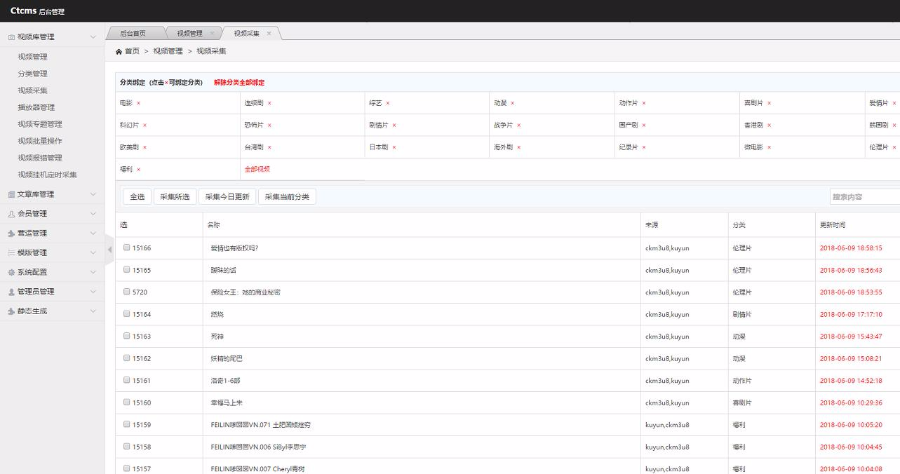The height and width of the screenshot is (474, 900).
Task: Click the red x beside 纪录片 category
Action: pos(644,147)
